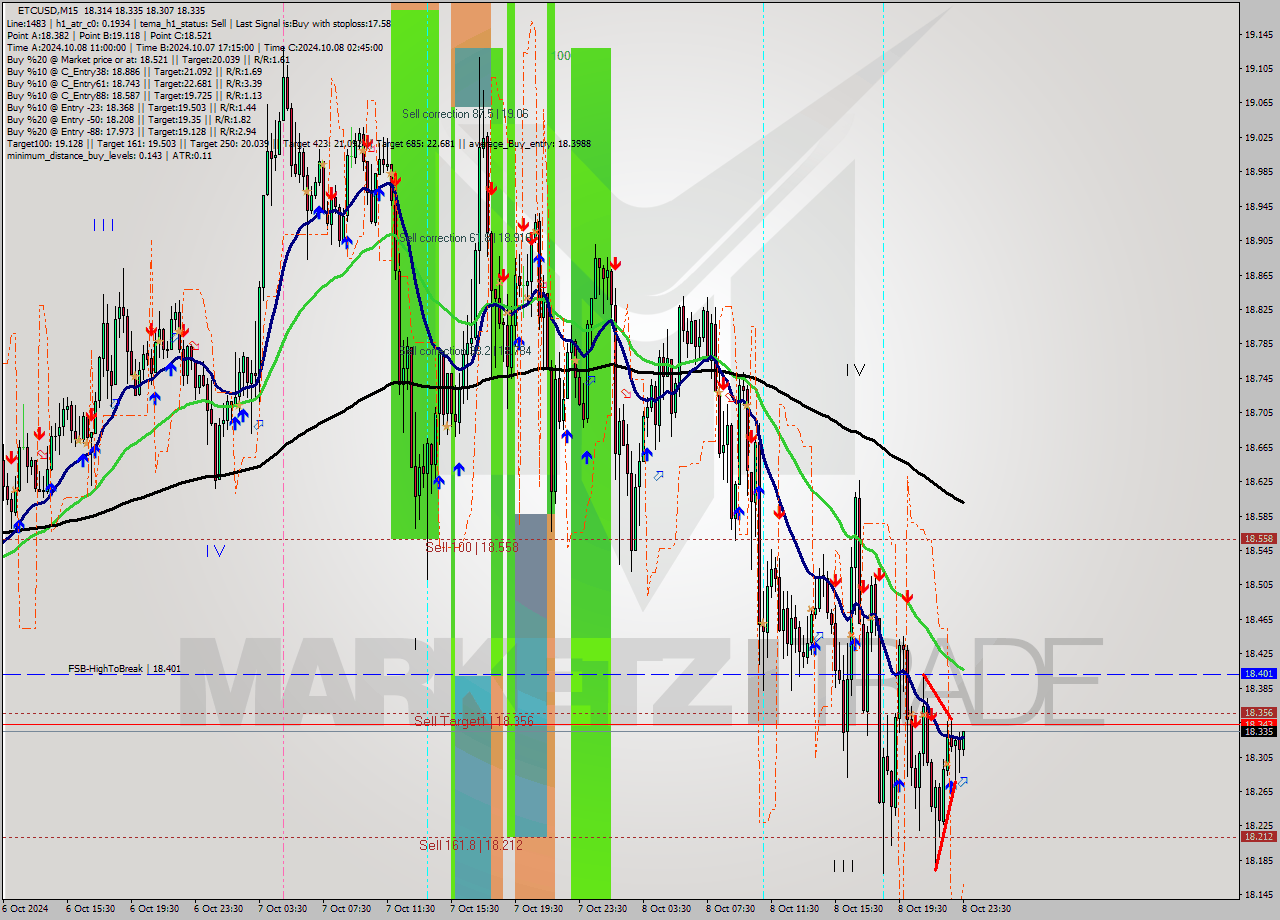Click the green '100' label near chart top
This screenshot has width=1280, height=920.
561,56
